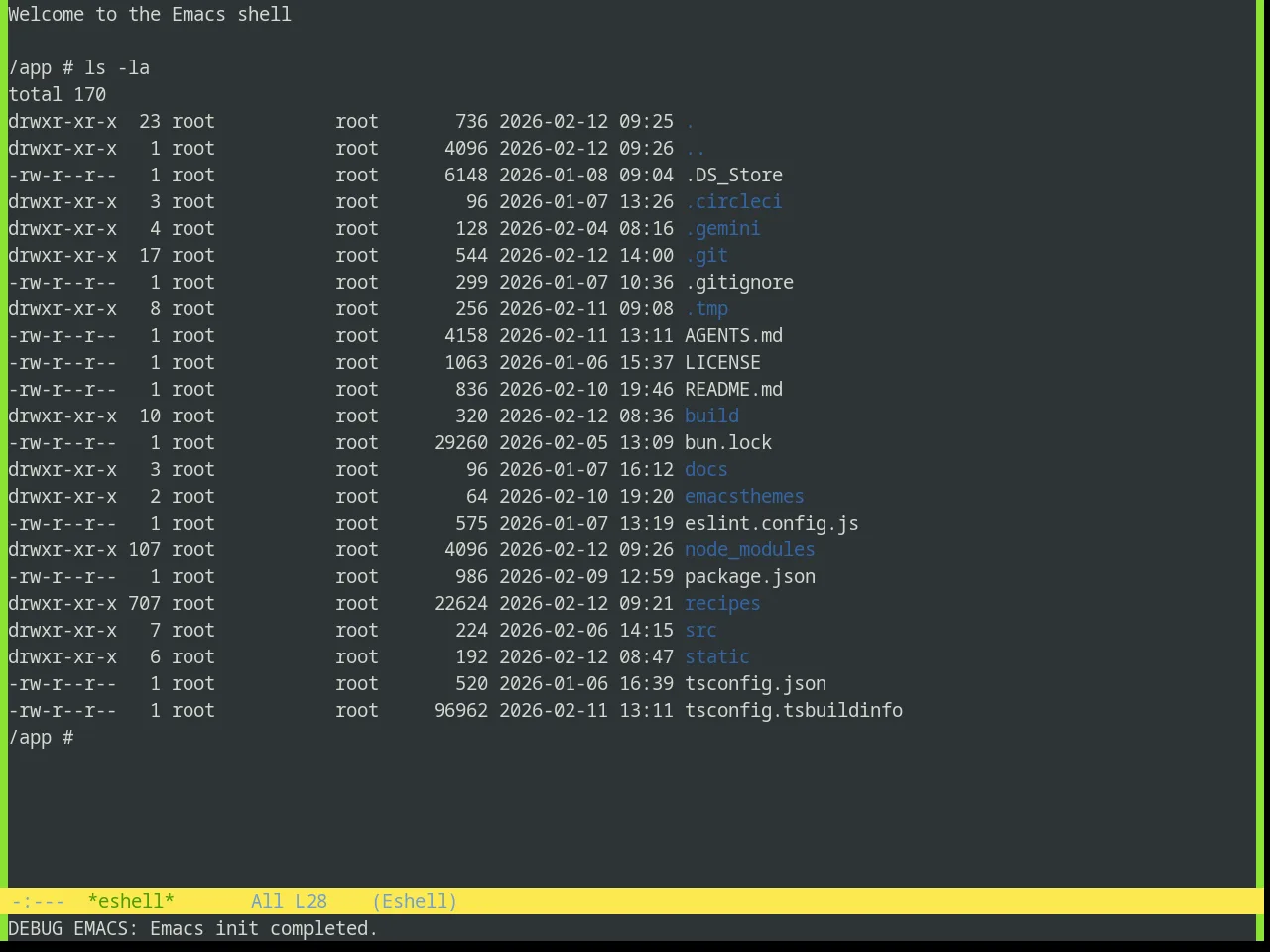
Task: Open the static directory name
Action: 717,657
